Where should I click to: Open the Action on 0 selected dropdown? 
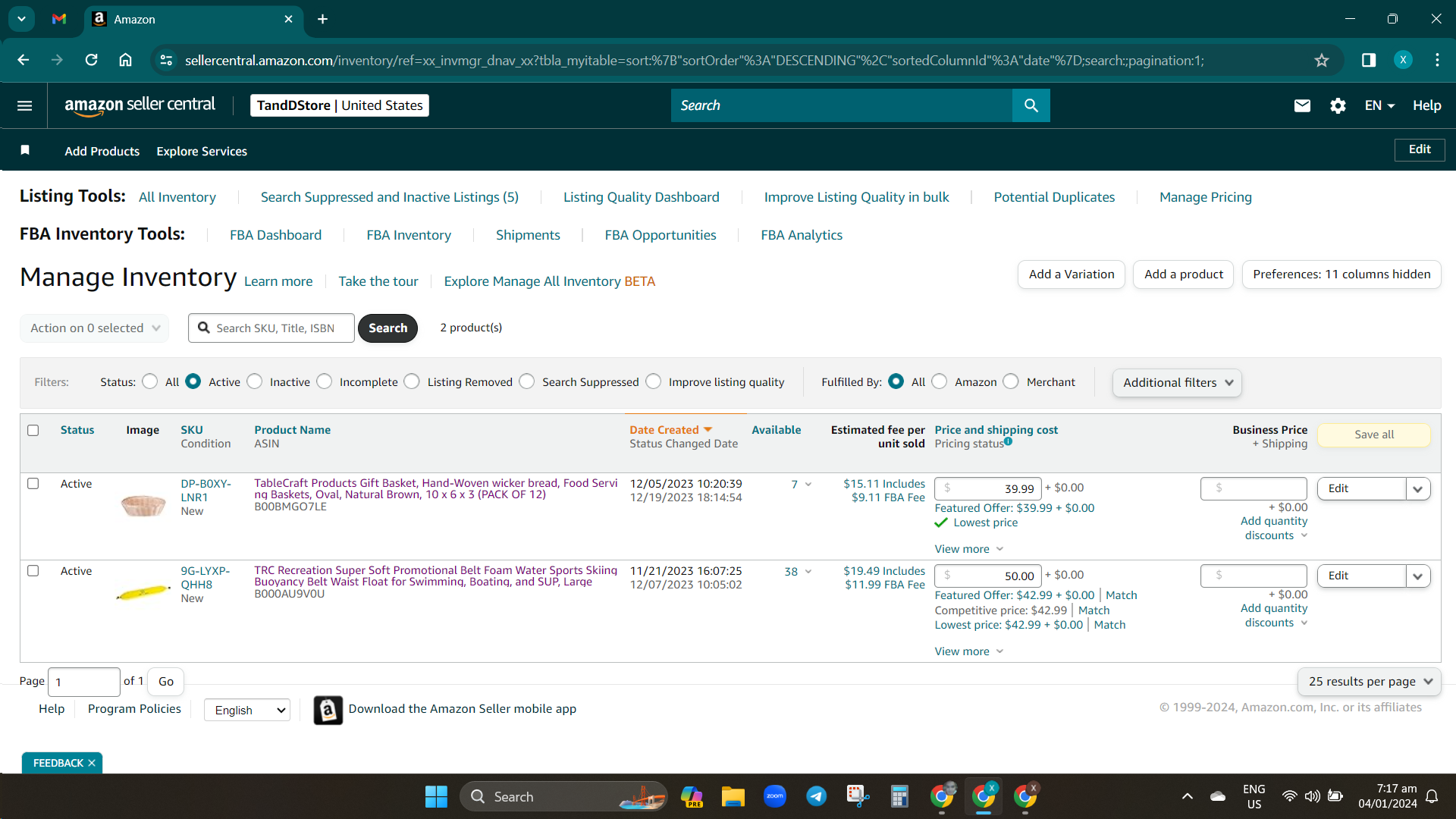coord(95,328)
